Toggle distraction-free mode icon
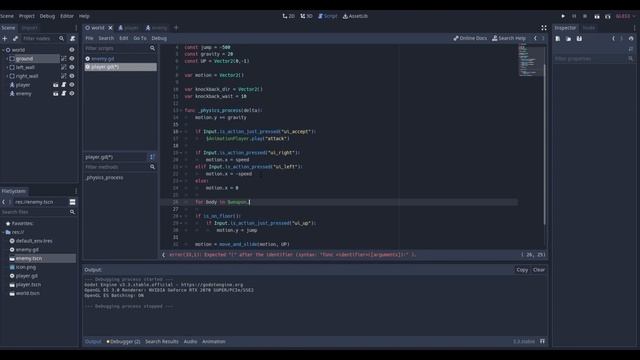Viewport: 640px width, 360px height. 544,28
